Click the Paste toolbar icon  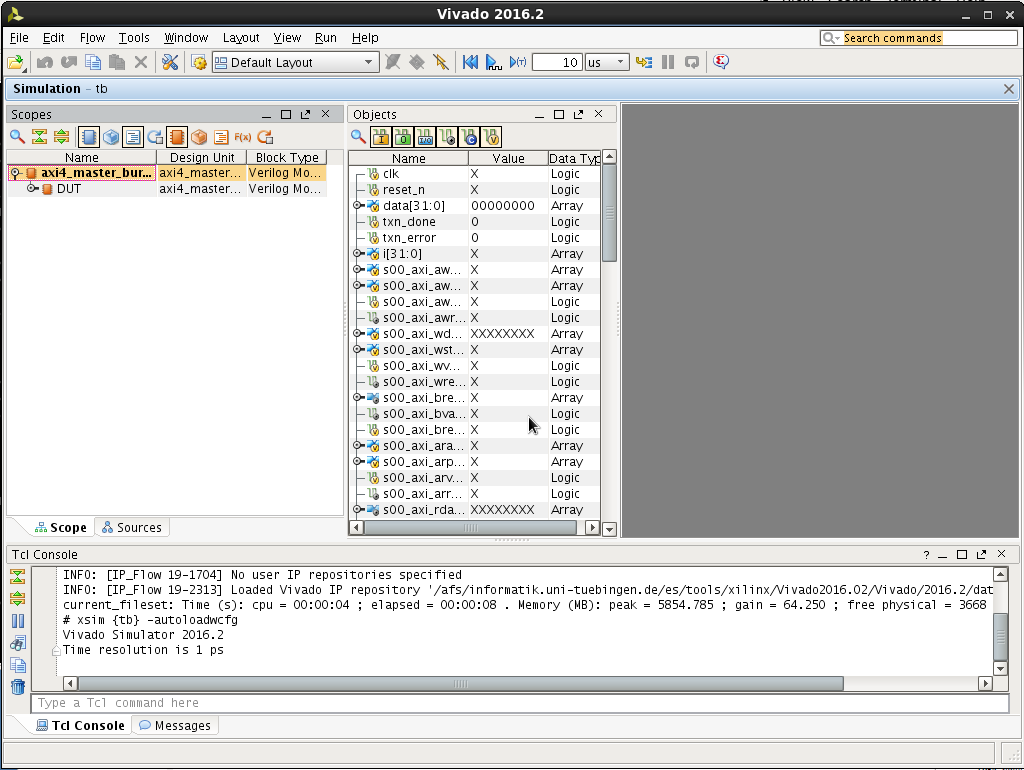pos(117,63)
